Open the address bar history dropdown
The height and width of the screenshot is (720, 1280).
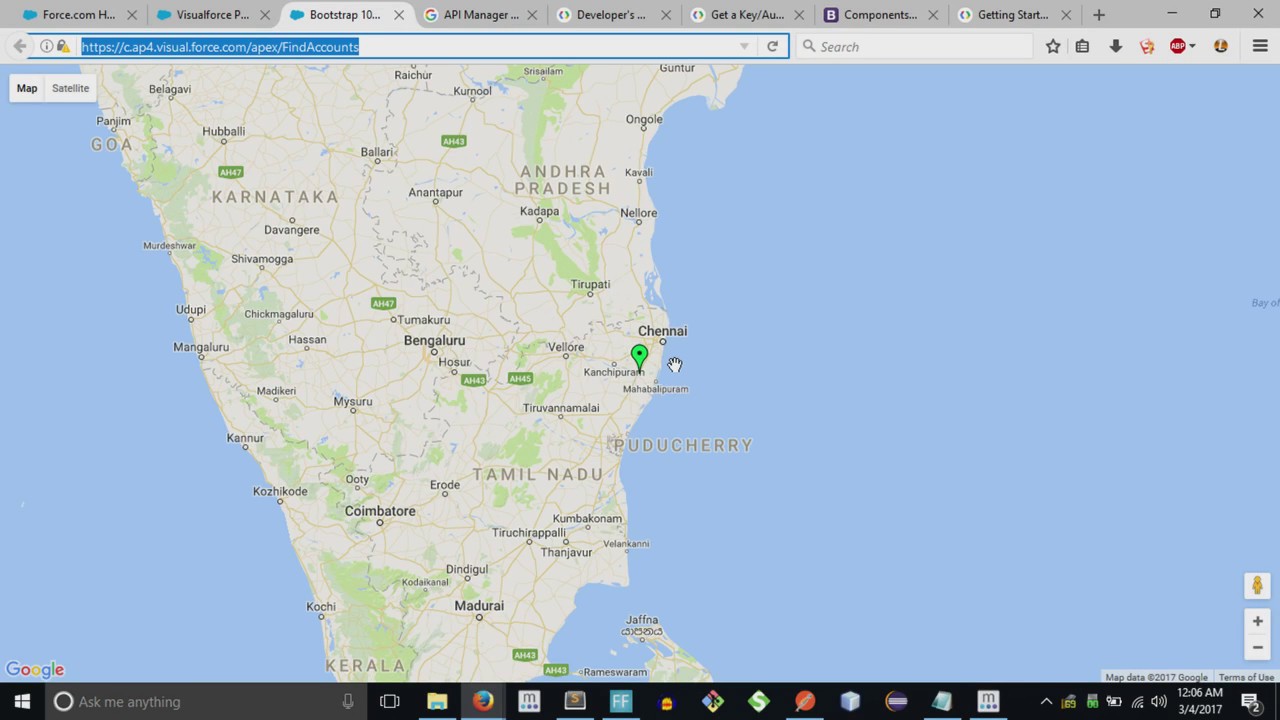744,47
